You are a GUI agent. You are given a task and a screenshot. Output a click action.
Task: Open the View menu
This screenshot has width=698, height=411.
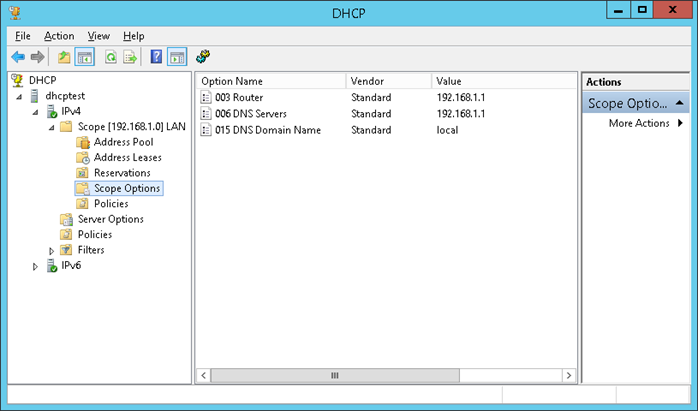tap(99, 36)
